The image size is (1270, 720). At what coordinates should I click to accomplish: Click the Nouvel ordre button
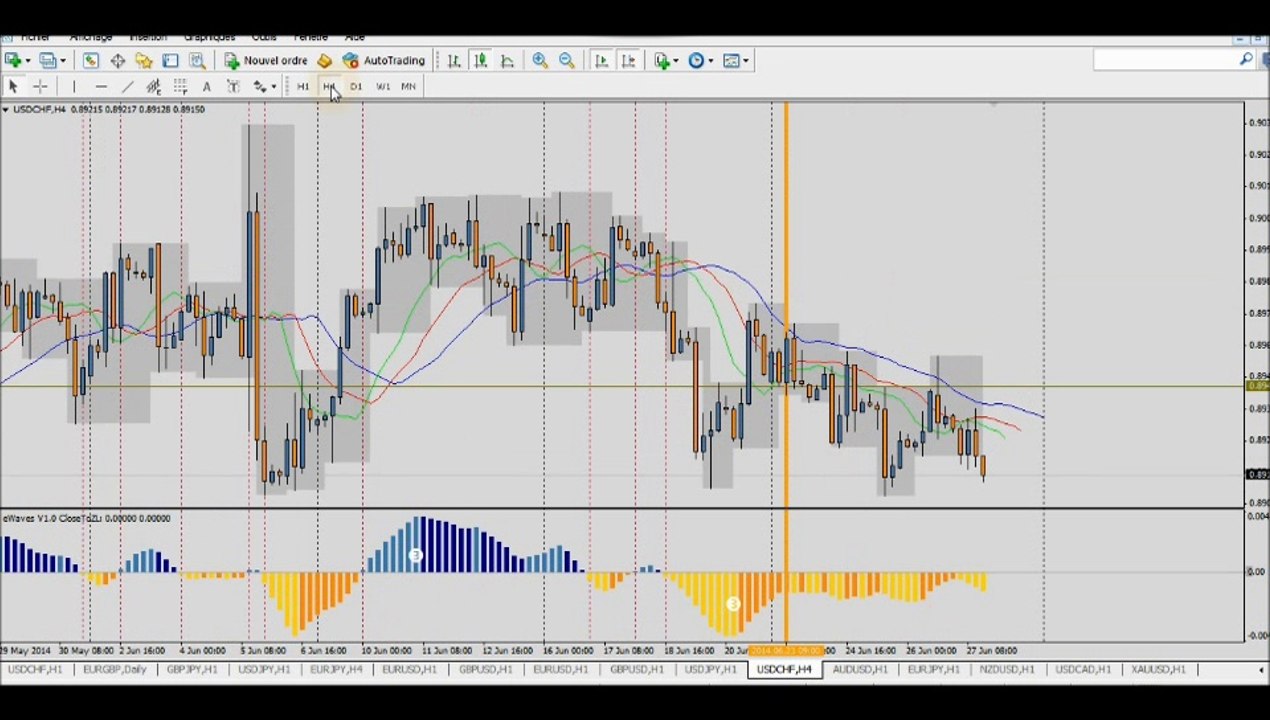tap(266, 61)
